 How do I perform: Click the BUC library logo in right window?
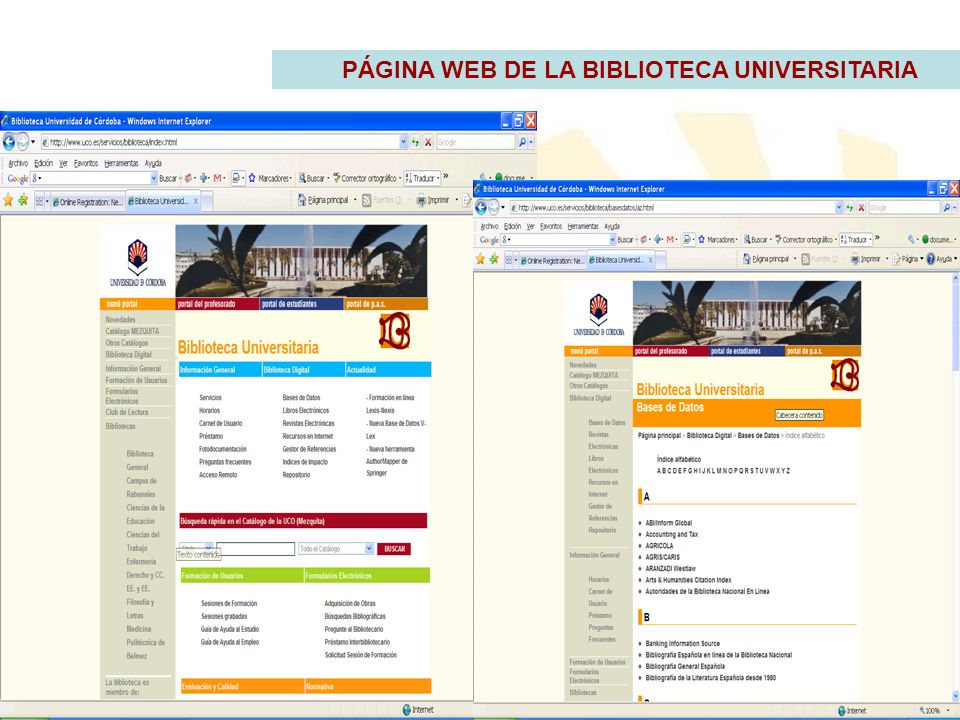pyautogui.click(x=845, y=375)
